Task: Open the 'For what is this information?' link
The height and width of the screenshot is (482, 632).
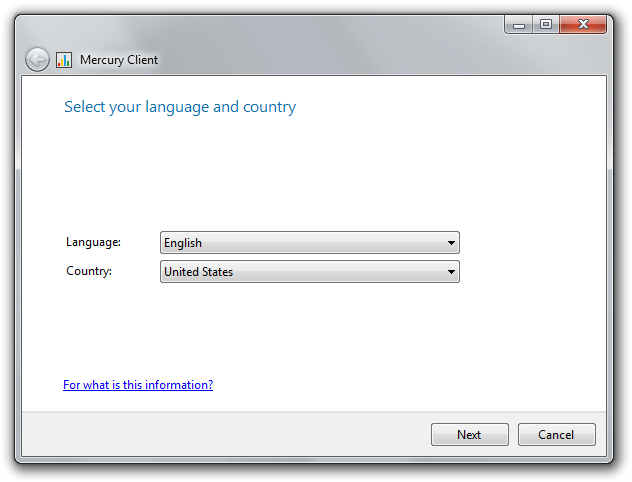Action: [x=138, y=385]
